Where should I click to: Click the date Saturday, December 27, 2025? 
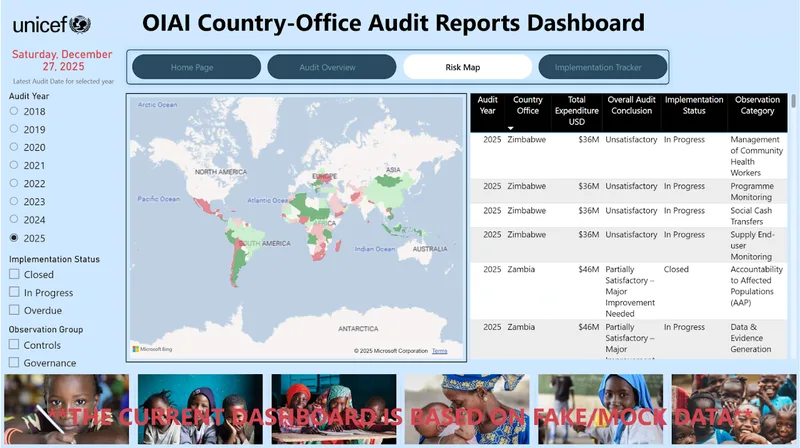tap(62, 60)
